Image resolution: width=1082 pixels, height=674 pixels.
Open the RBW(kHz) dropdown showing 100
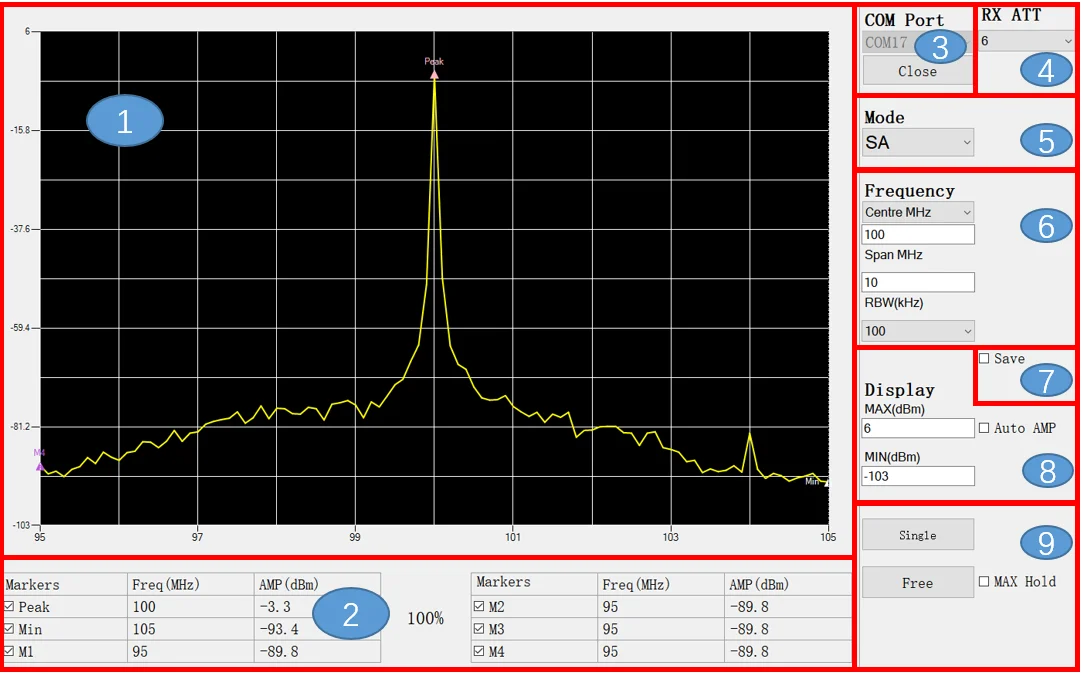coord(918,331)
